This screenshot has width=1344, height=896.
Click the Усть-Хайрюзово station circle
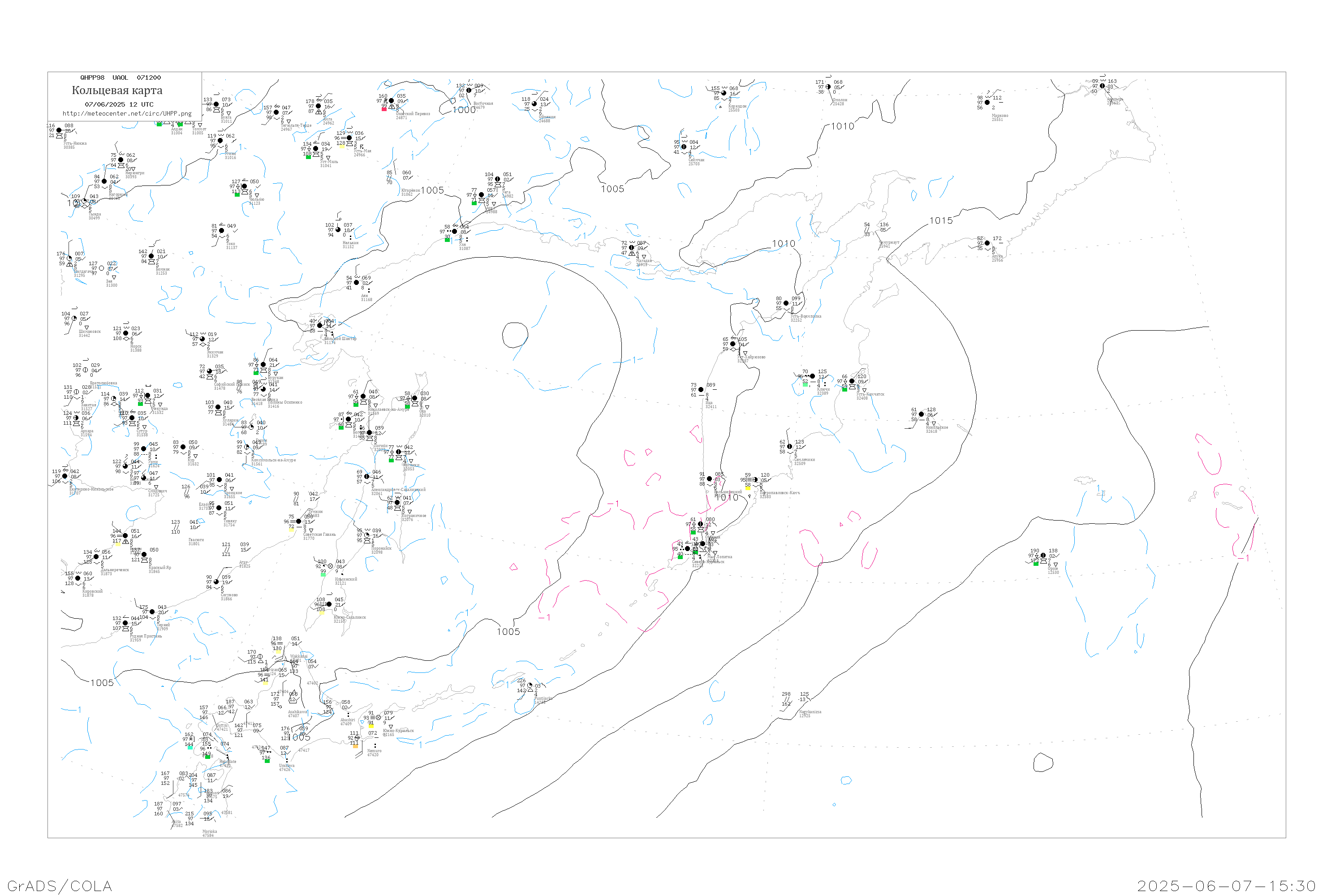click(732, 344)
